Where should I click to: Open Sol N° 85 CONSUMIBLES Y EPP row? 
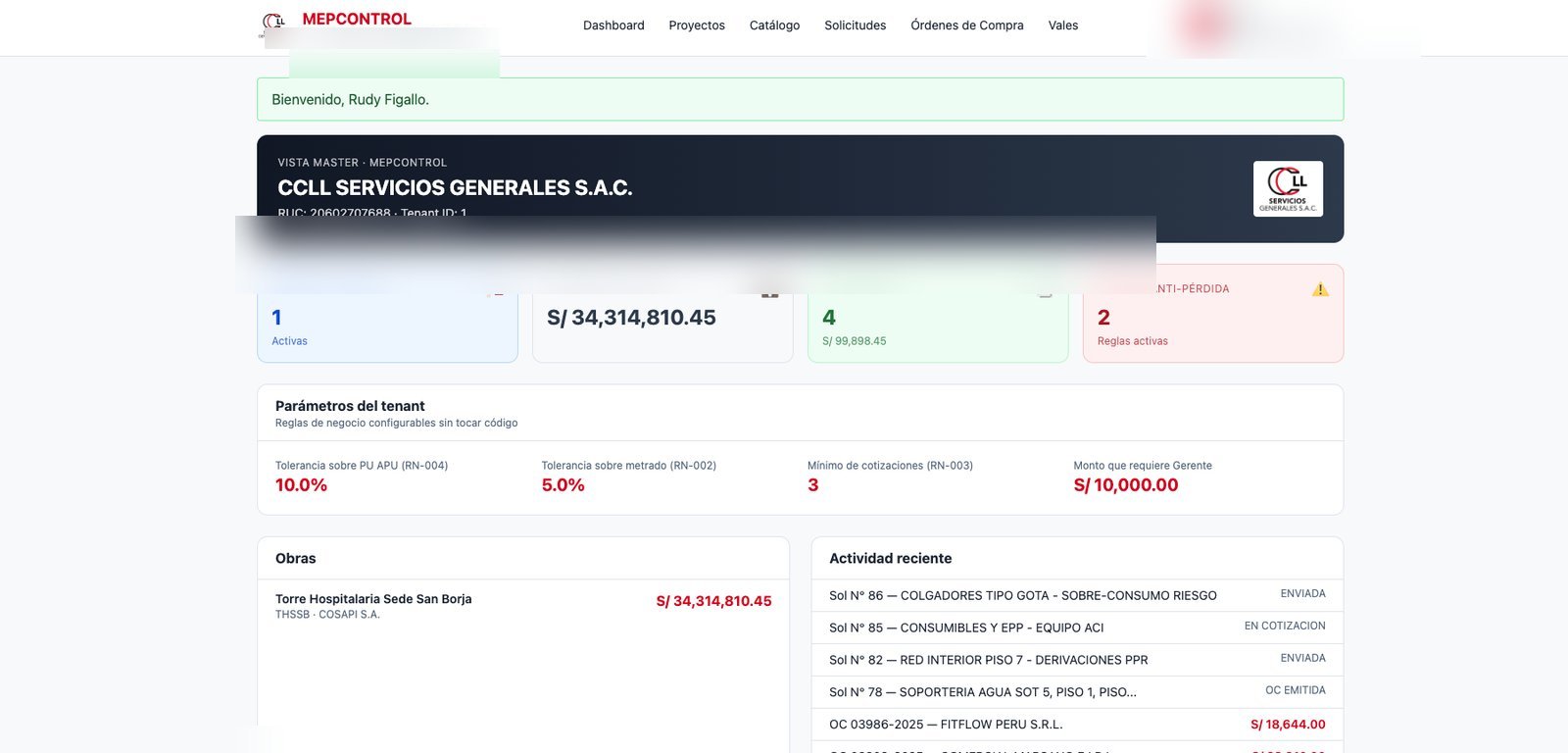(x=1077, y=627)
